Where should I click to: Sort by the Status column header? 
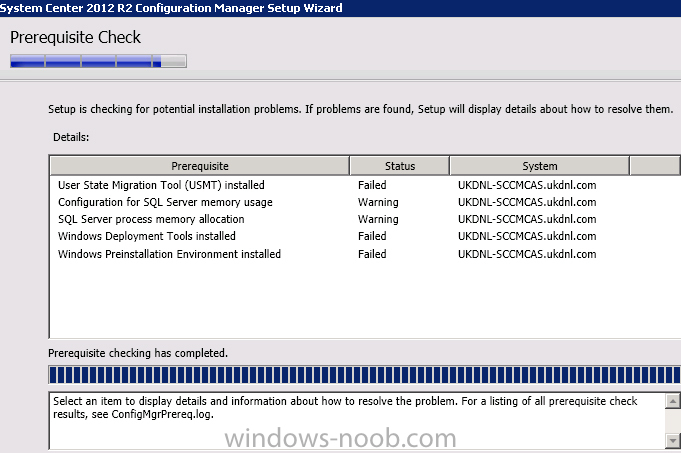(400, 166)
